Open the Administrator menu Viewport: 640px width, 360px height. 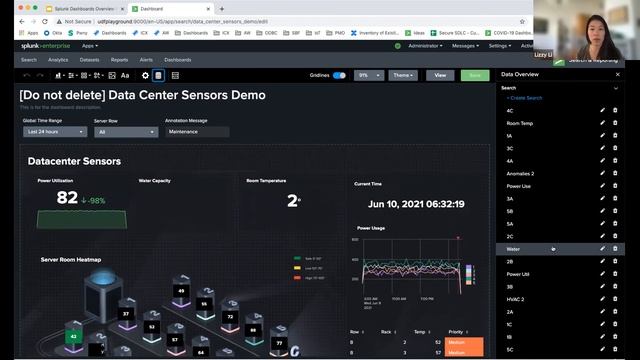[x=425, y=46]
